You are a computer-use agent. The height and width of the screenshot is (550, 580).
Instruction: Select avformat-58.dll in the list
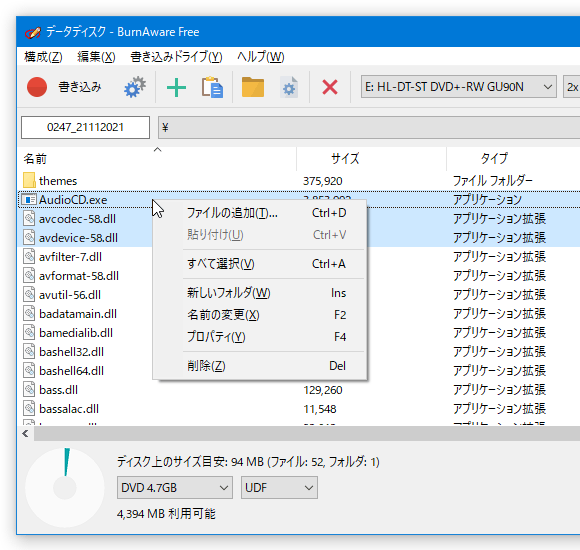point(79,276)
